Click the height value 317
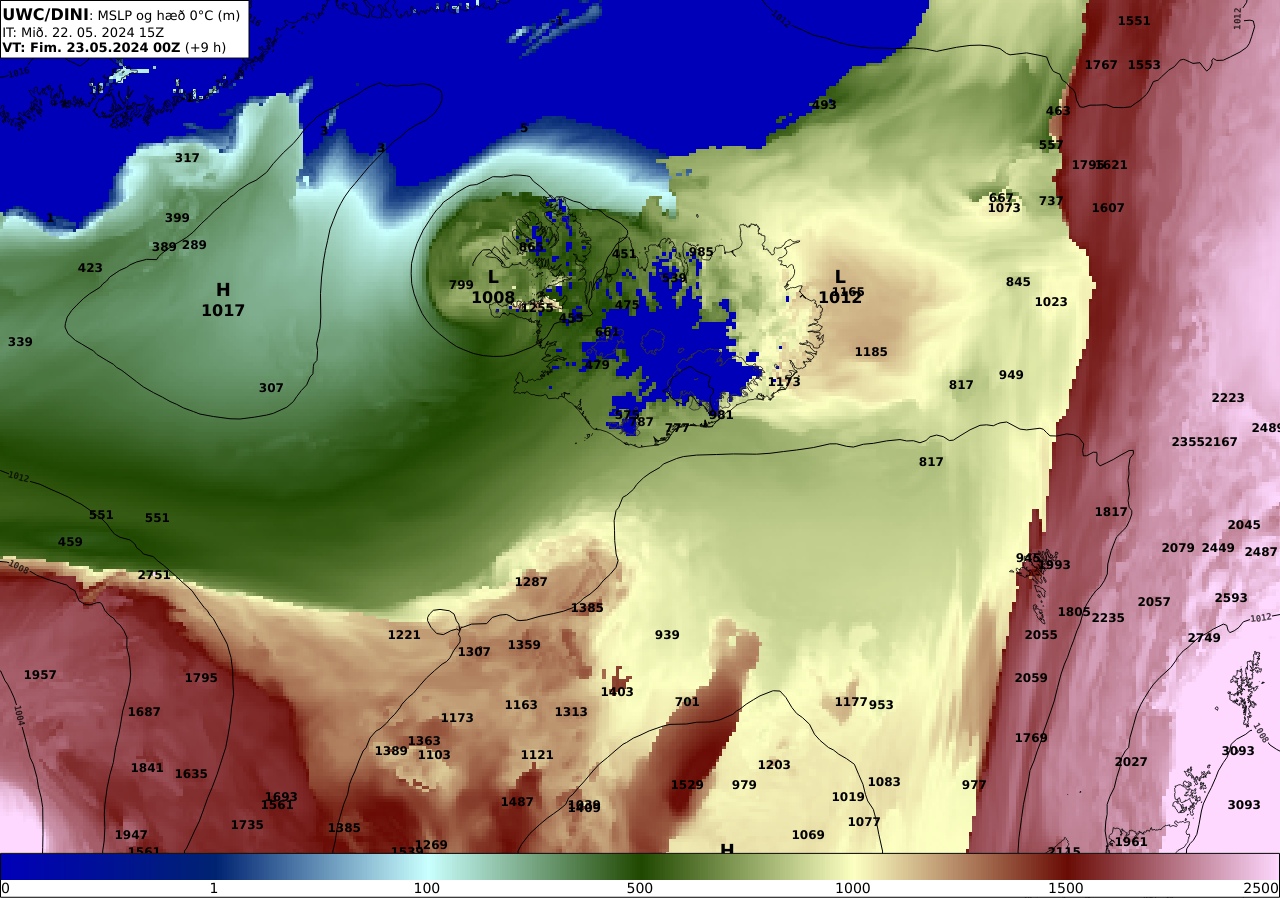 [x=187, y=158]
